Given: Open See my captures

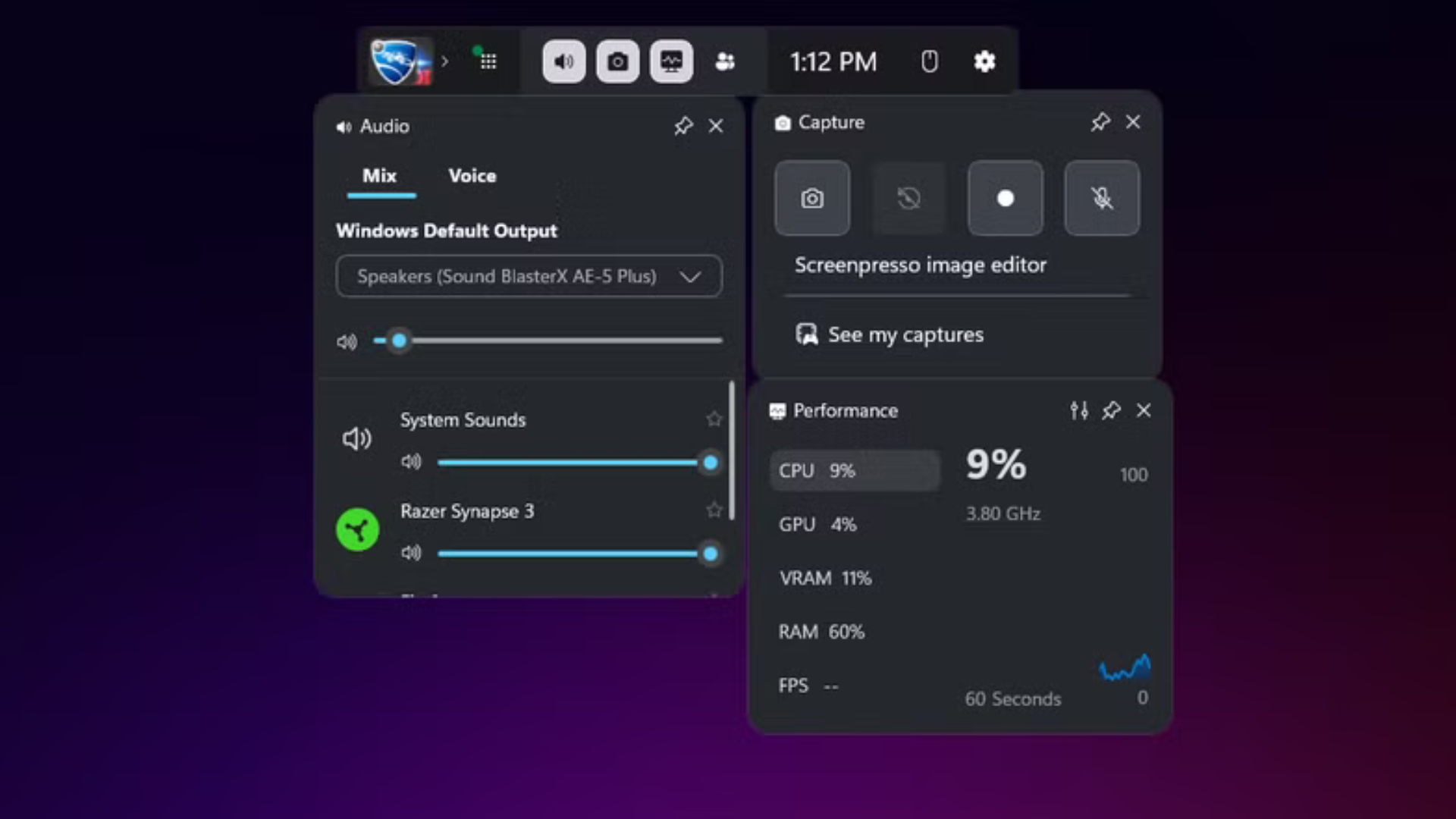Looking at the screenshot, I should tap(905, 334).
